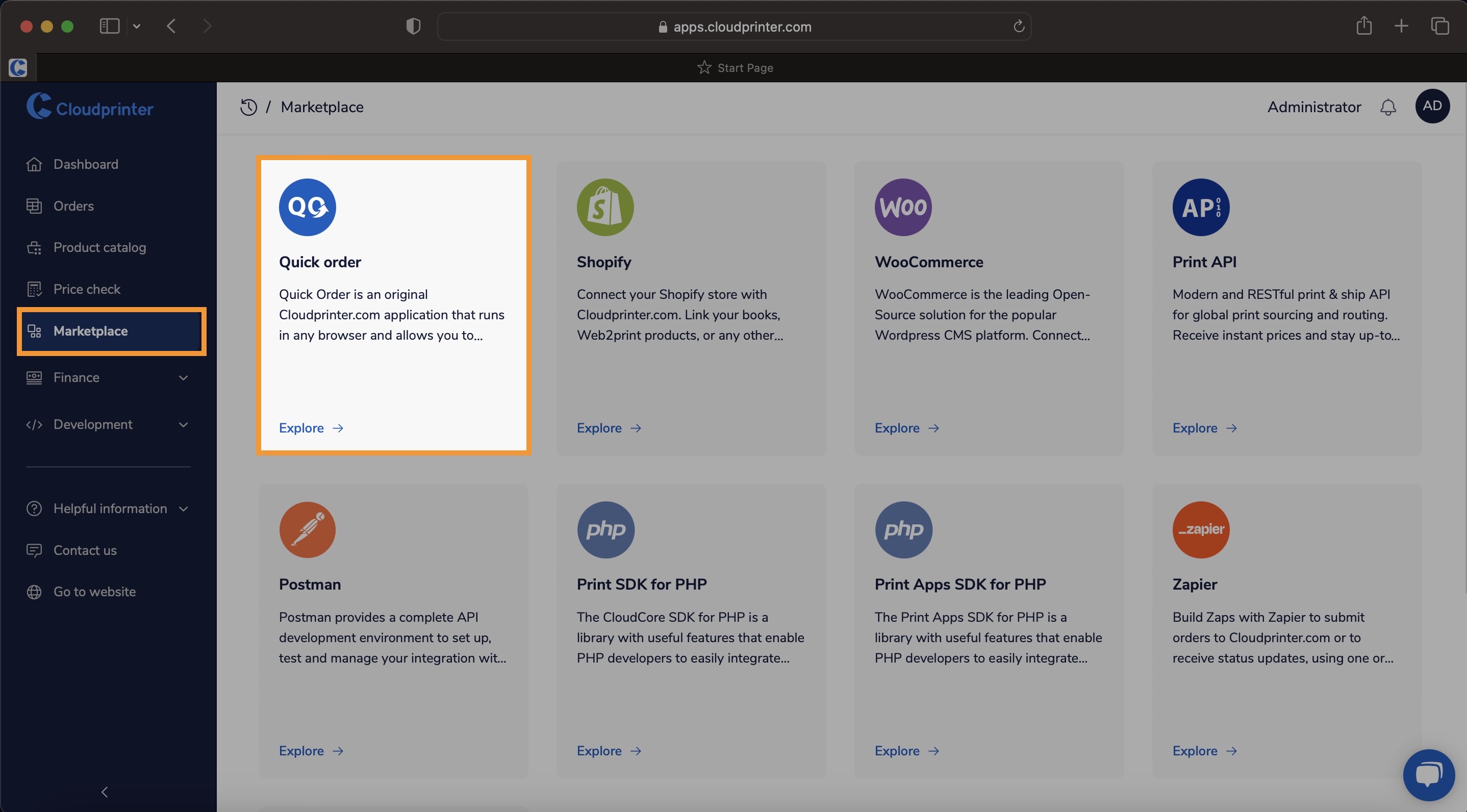Click the Zapier app icon
This screenshot has height=812, width=1467.
pos(1201,529)
